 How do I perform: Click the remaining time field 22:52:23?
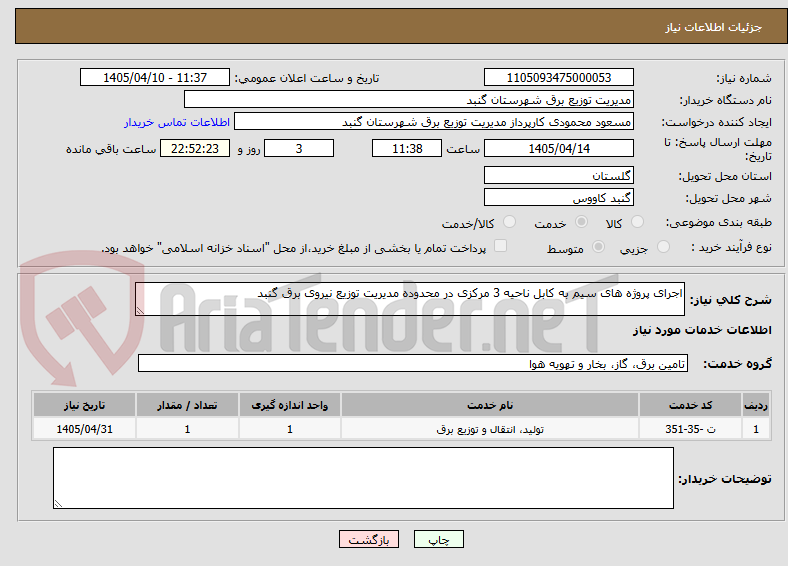(x=195, y=148)
